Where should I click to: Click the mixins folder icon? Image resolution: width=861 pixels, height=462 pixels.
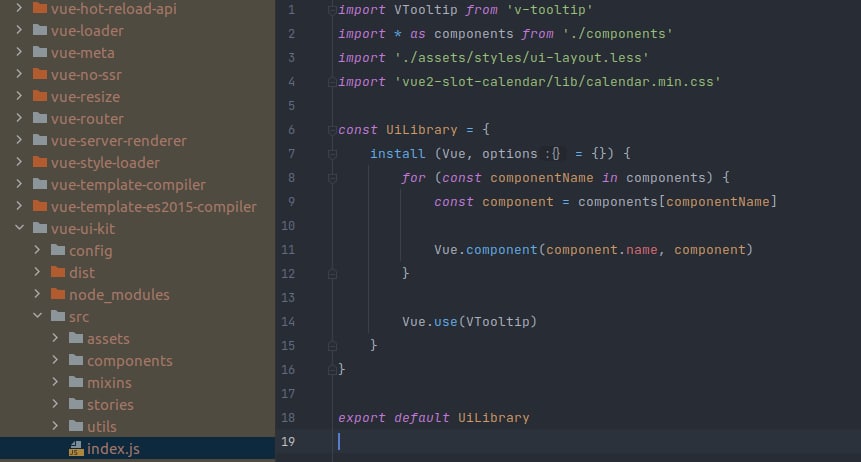pyautogui.click(x=76, y=381)
